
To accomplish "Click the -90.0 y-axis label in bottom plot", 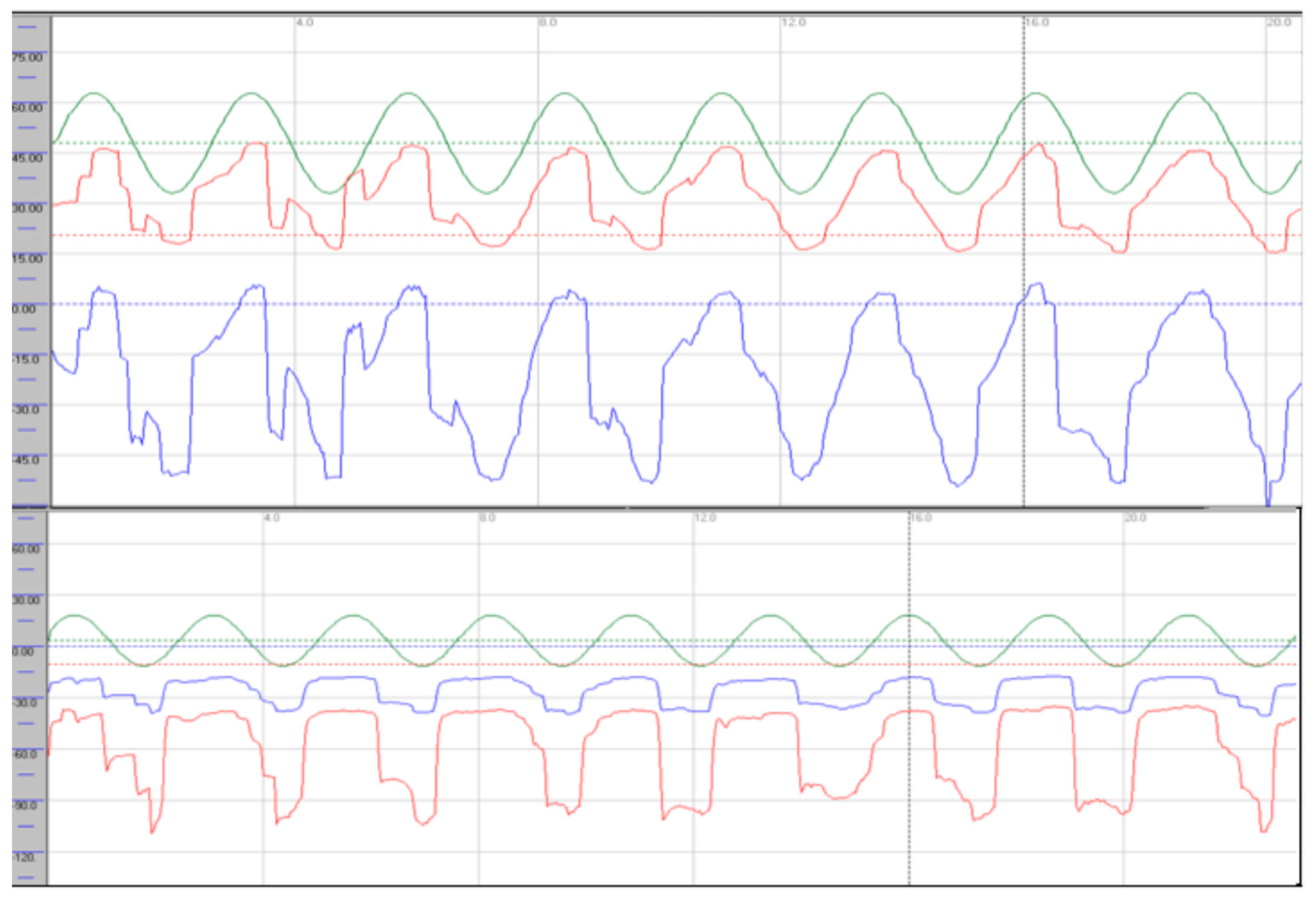I will tap(26, 806).
